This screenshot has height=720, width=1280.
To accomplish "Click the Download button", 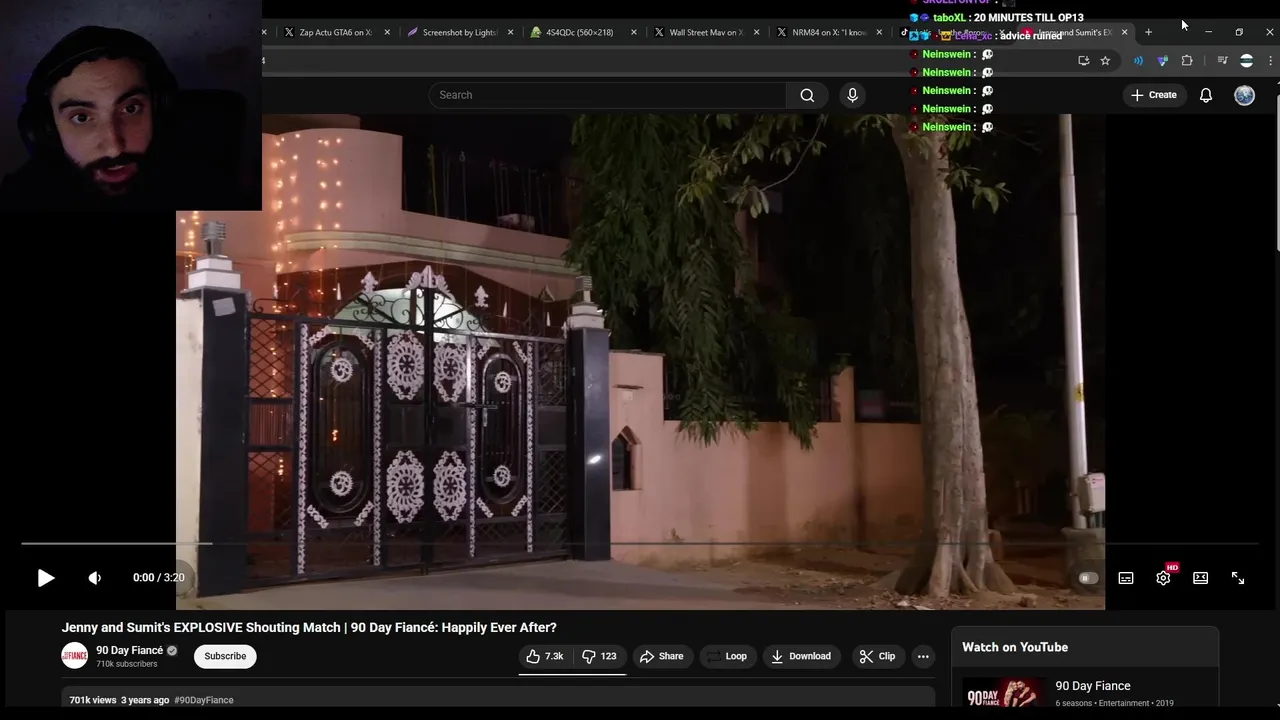I will click(801, 656).
